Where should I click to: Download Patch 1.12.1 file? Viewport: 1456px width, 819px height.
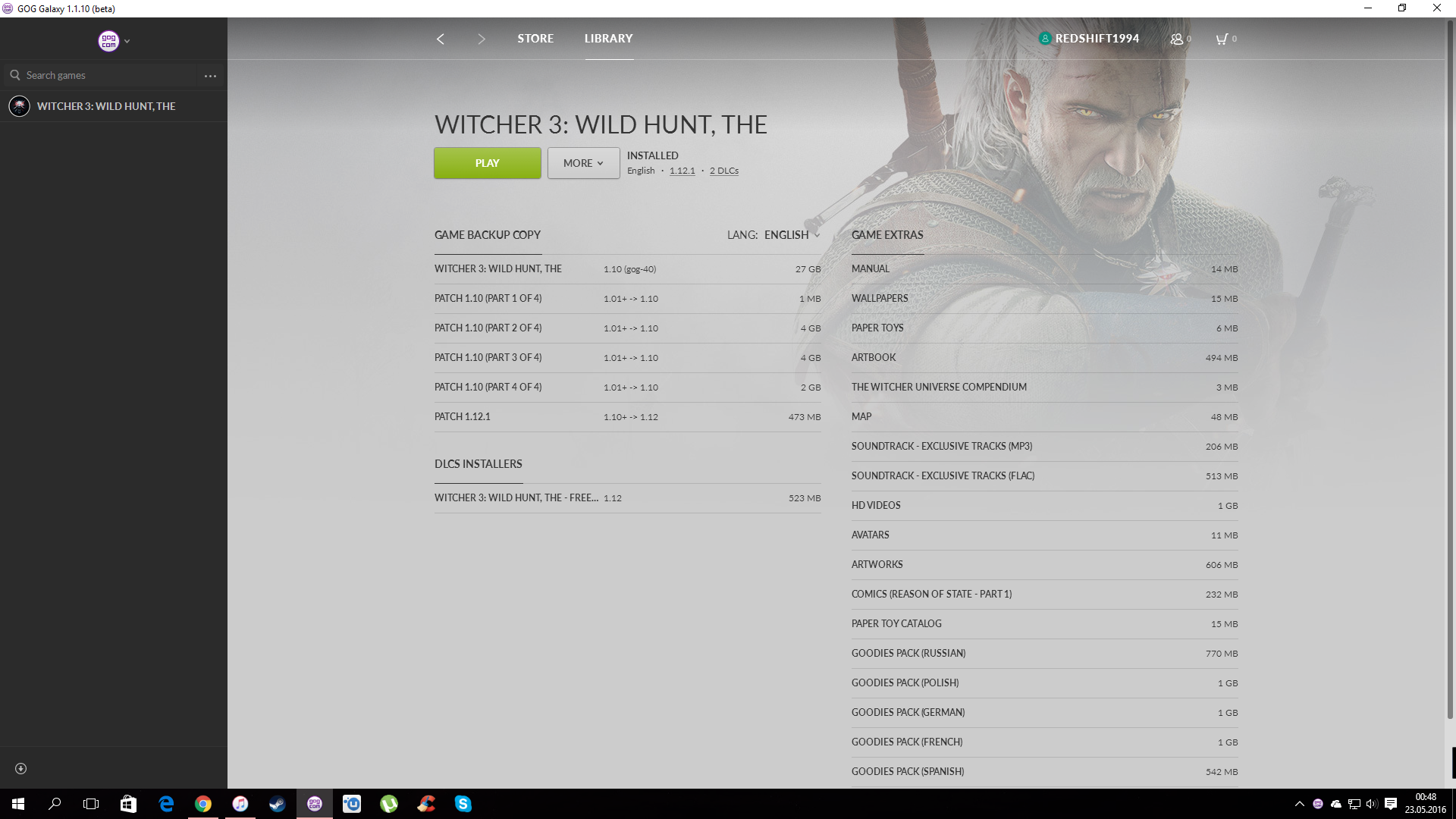coord(628,417)
